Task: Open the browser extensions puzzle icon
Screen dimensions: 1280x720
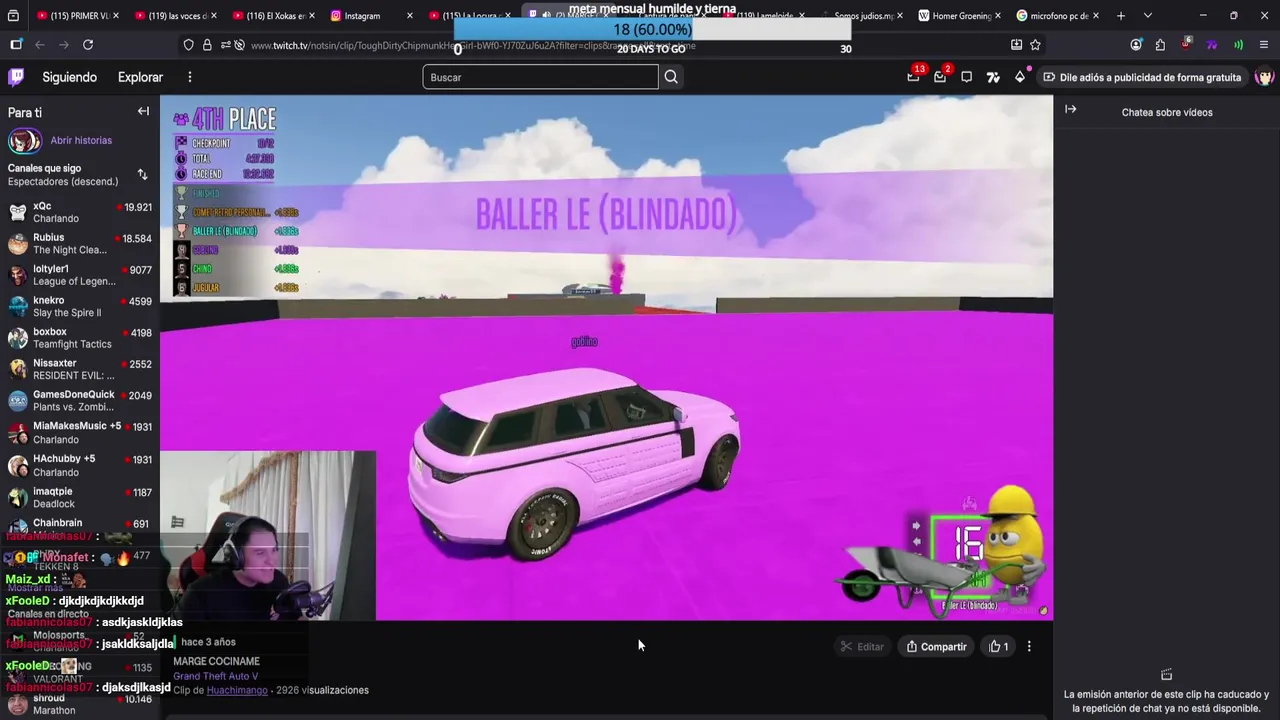Action: coord(1160,45)
